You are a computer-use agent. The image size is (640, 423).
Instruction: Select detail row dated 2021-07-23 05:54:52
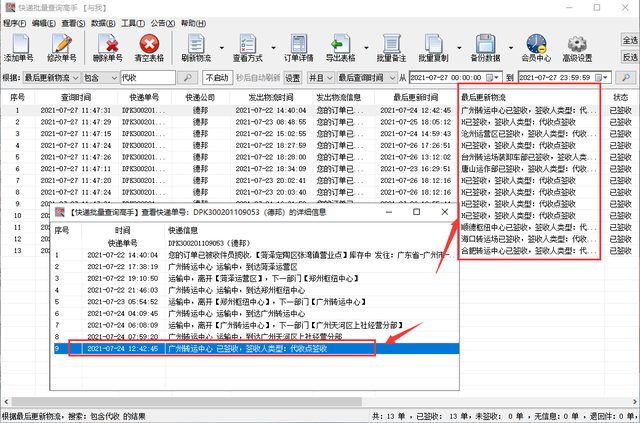256,302
